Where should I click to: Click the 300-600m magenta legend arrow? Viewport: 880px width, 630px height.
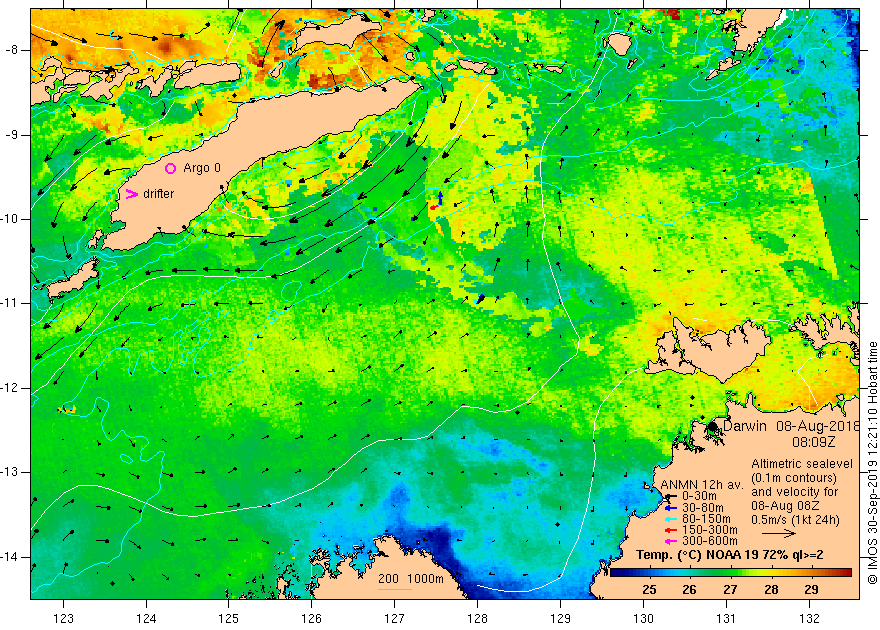point(671,541)
